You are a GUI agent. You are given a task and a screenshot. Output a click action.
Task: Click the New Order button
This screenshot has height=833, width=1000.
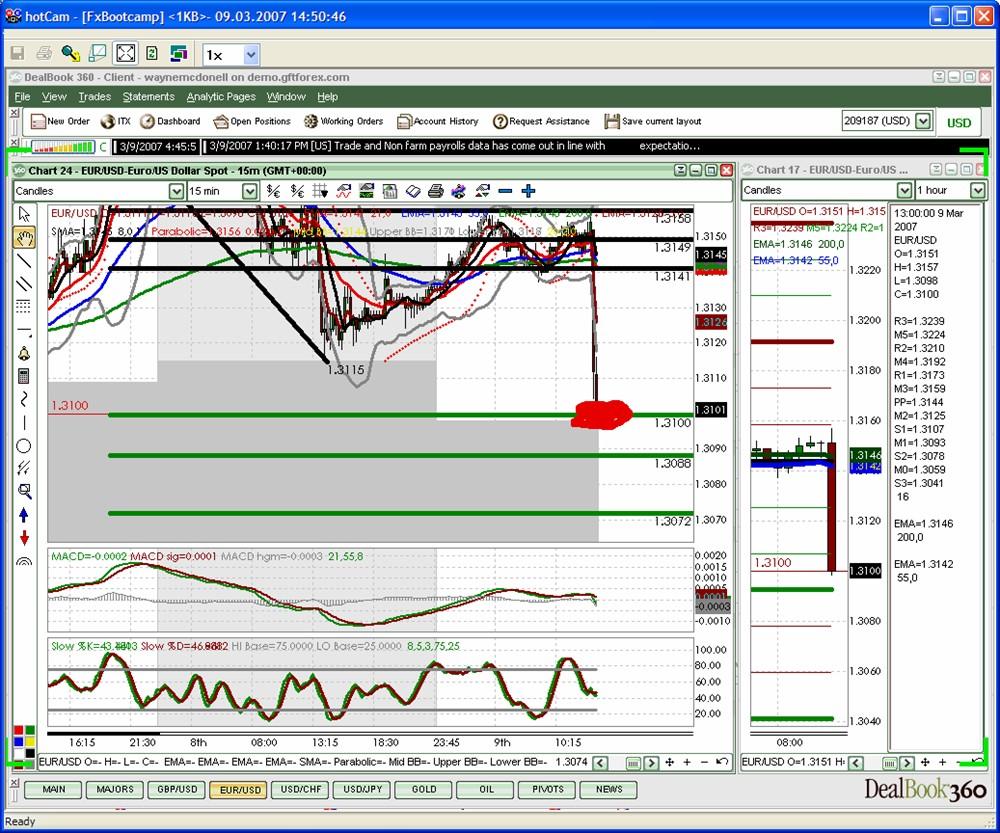61,121
